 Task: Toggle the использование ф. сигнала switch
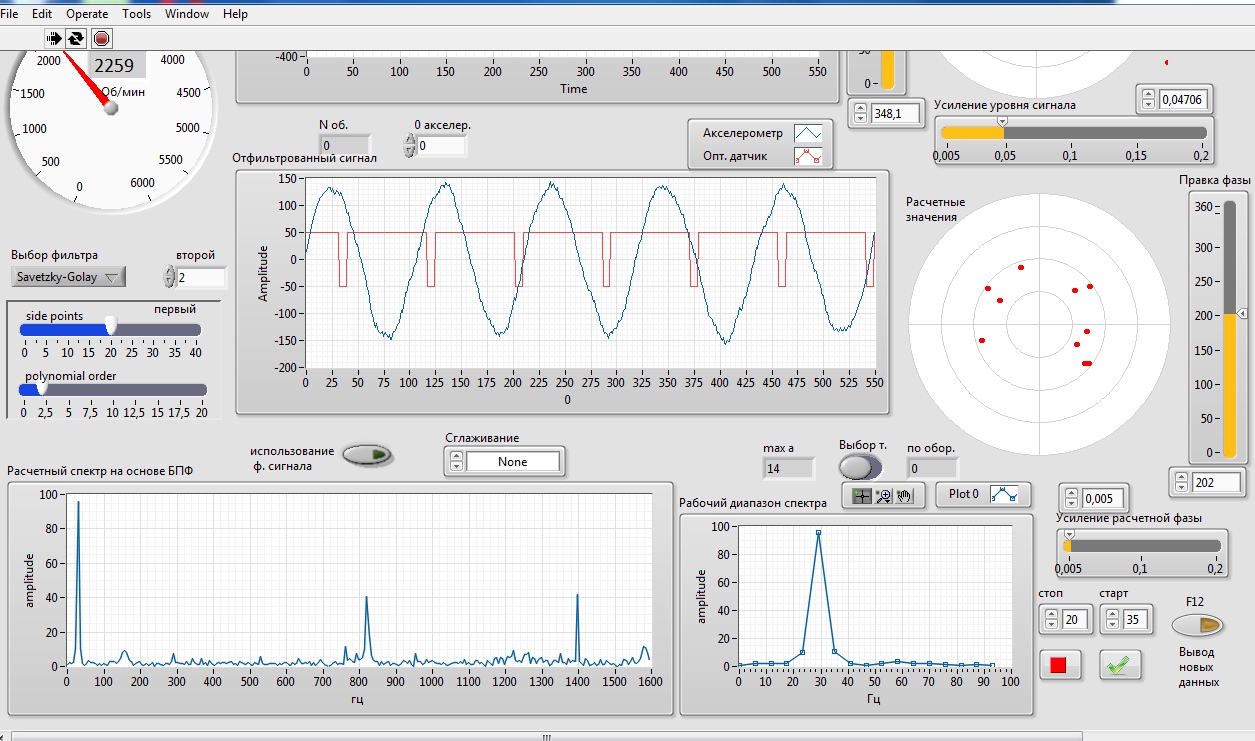pos(368,456)
